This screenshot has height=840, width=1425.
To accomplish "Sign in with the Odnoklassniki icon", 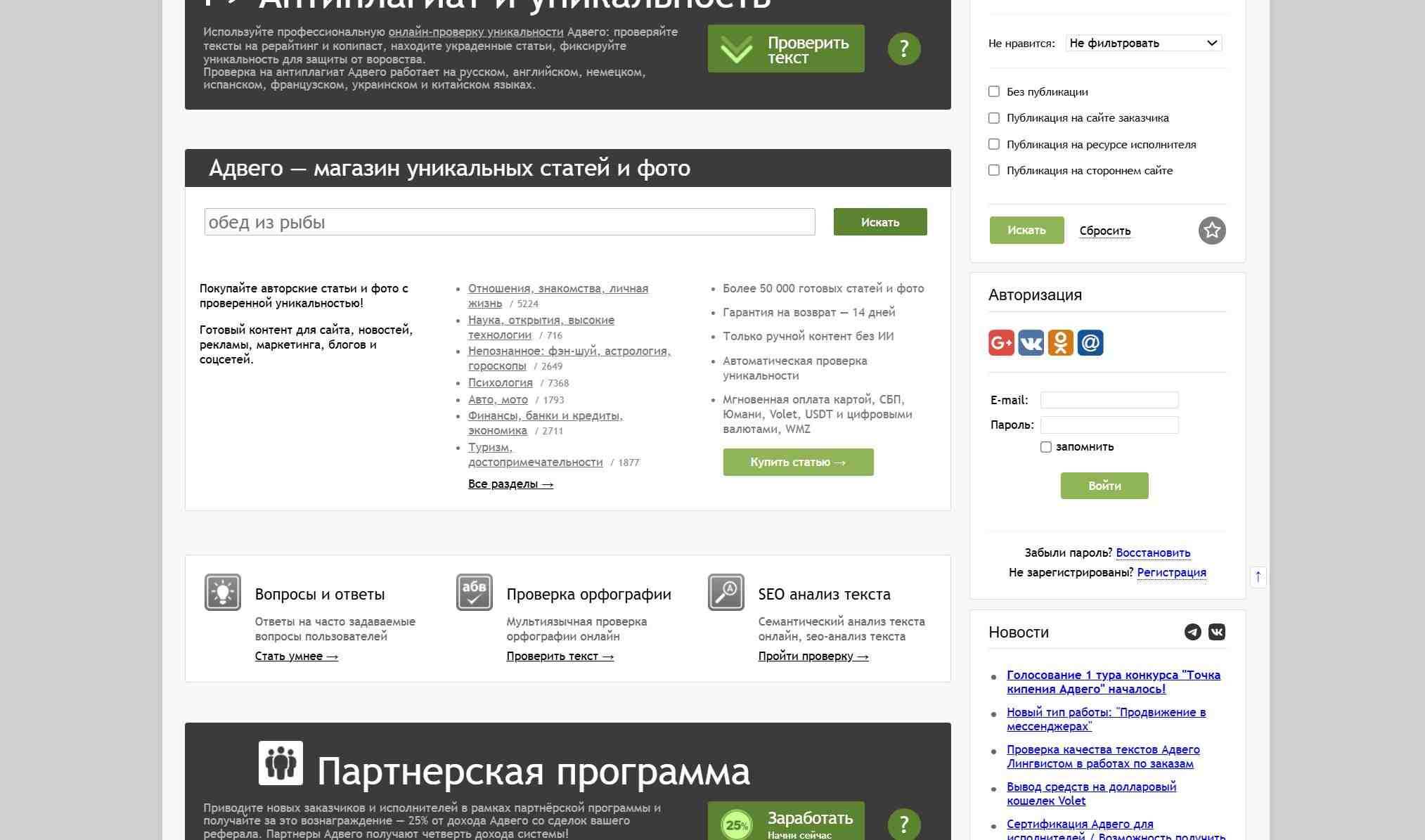I will click(1060, 343).
